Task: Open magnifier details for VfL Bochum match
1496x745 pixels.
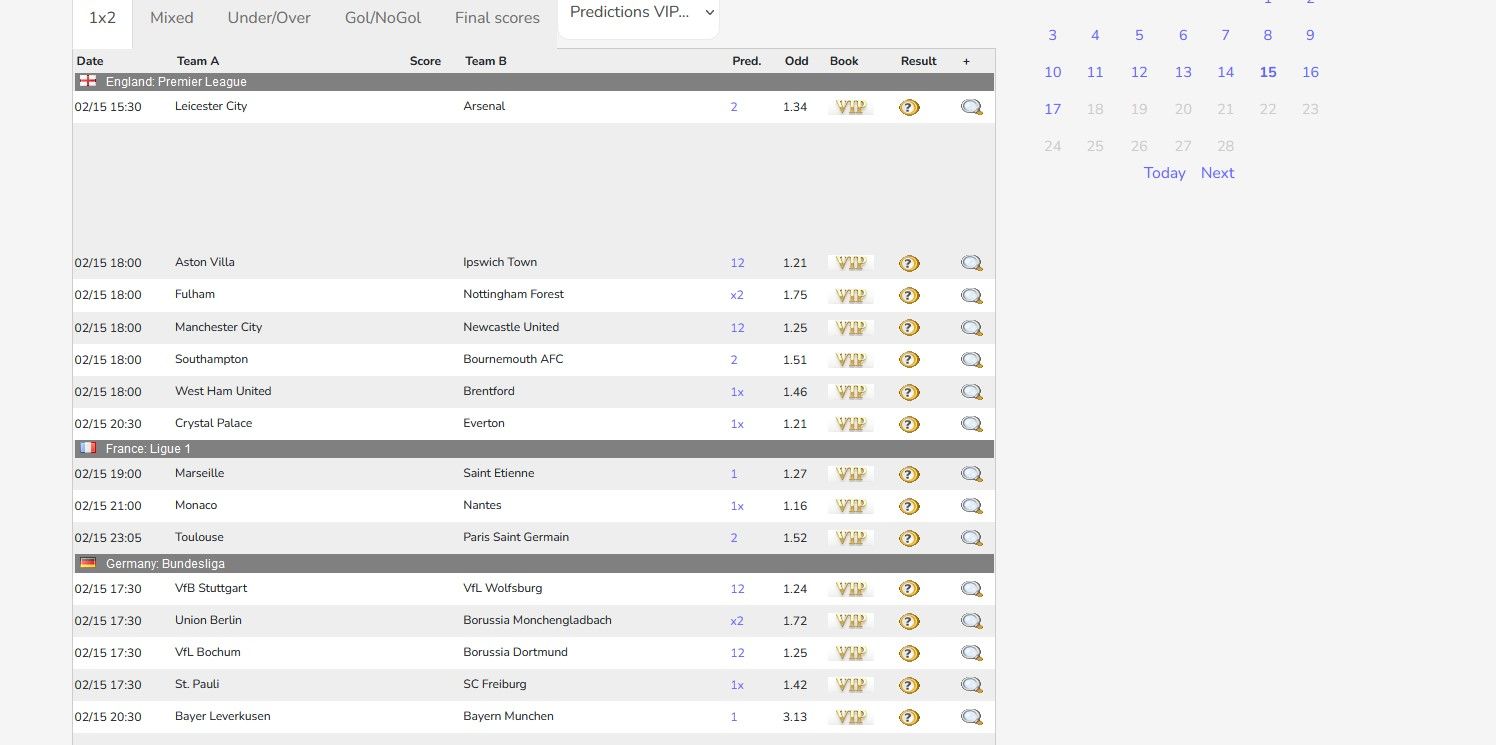Action: 972,653
